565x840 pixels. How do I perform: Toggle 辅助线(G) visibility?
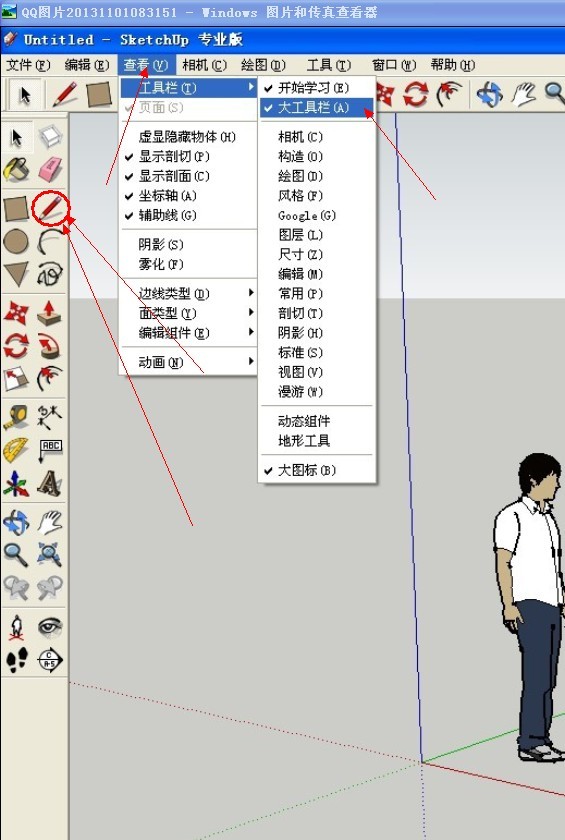click(x=189, y=215)
